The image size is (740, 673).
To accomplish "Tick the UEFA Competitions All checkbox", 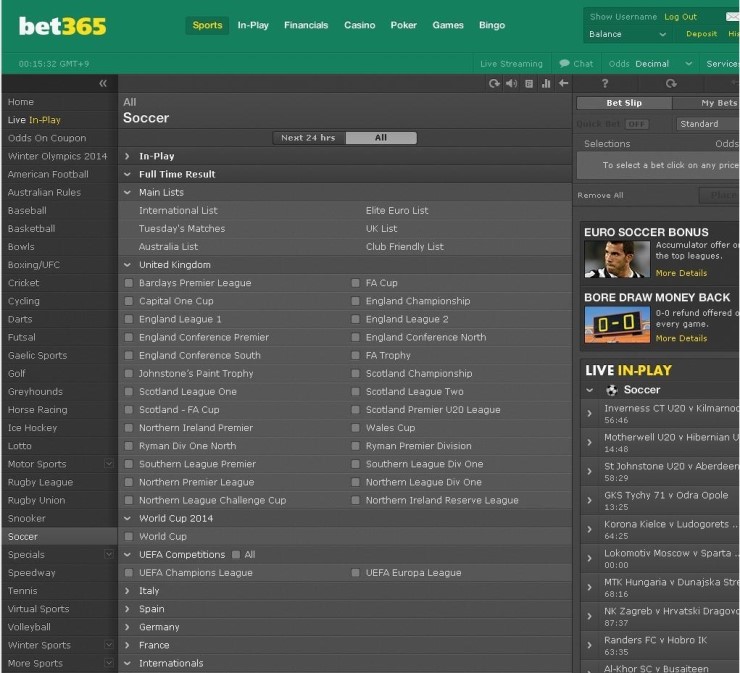I will pyautogui.click(x=236, y=555).
